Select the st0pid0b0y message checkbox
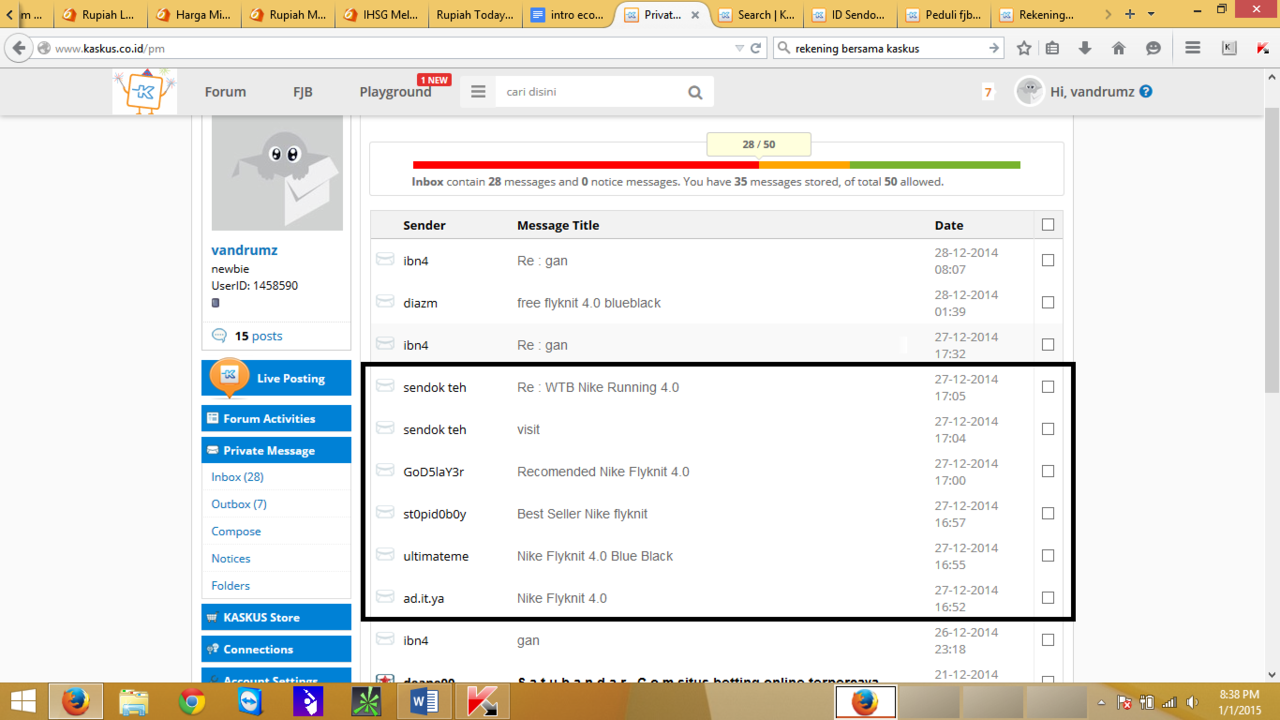The height and width of the screenshot is (720, 1280). 1048,513
